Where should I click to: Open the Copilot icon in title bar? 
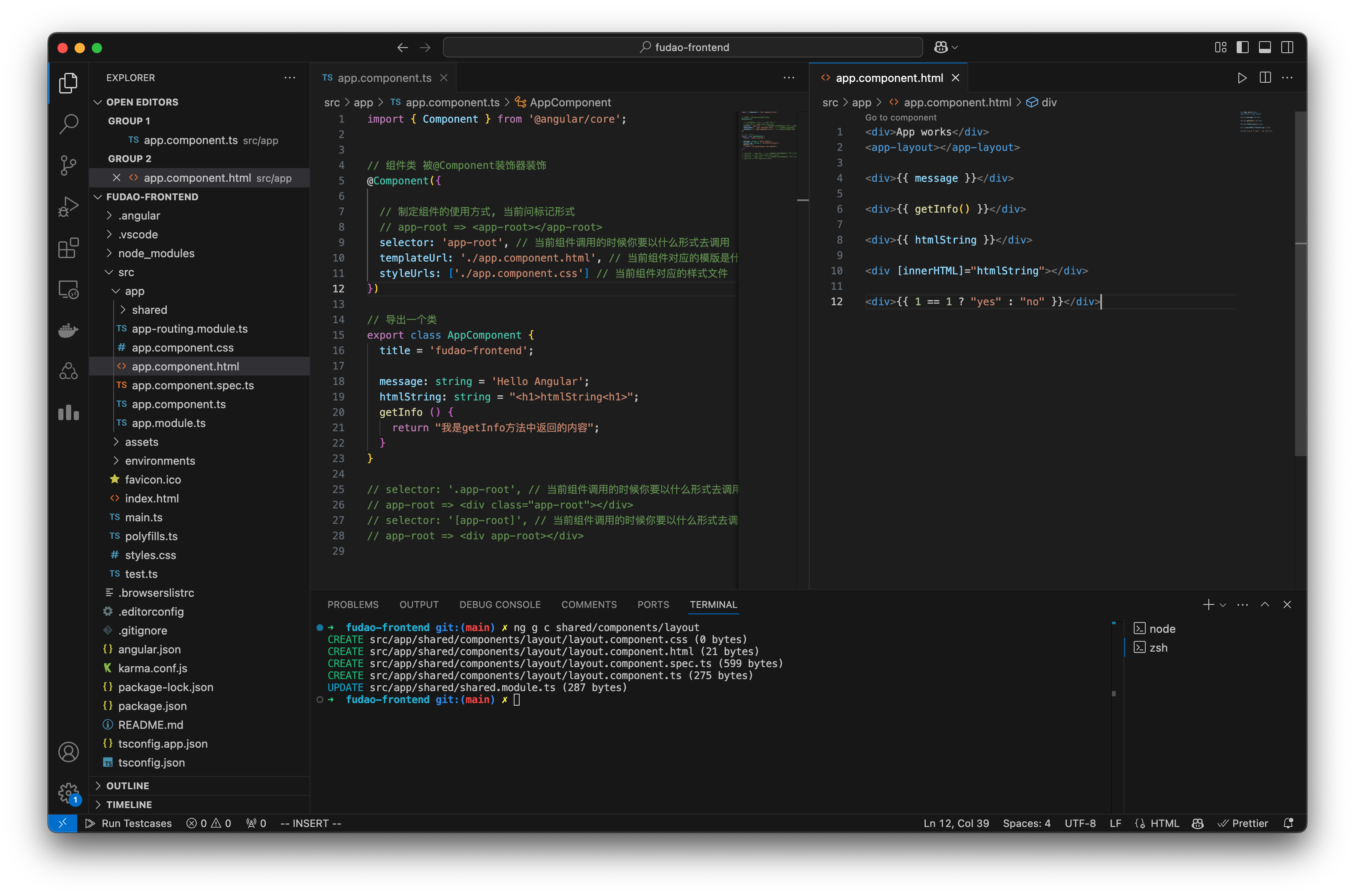(941, 48)
